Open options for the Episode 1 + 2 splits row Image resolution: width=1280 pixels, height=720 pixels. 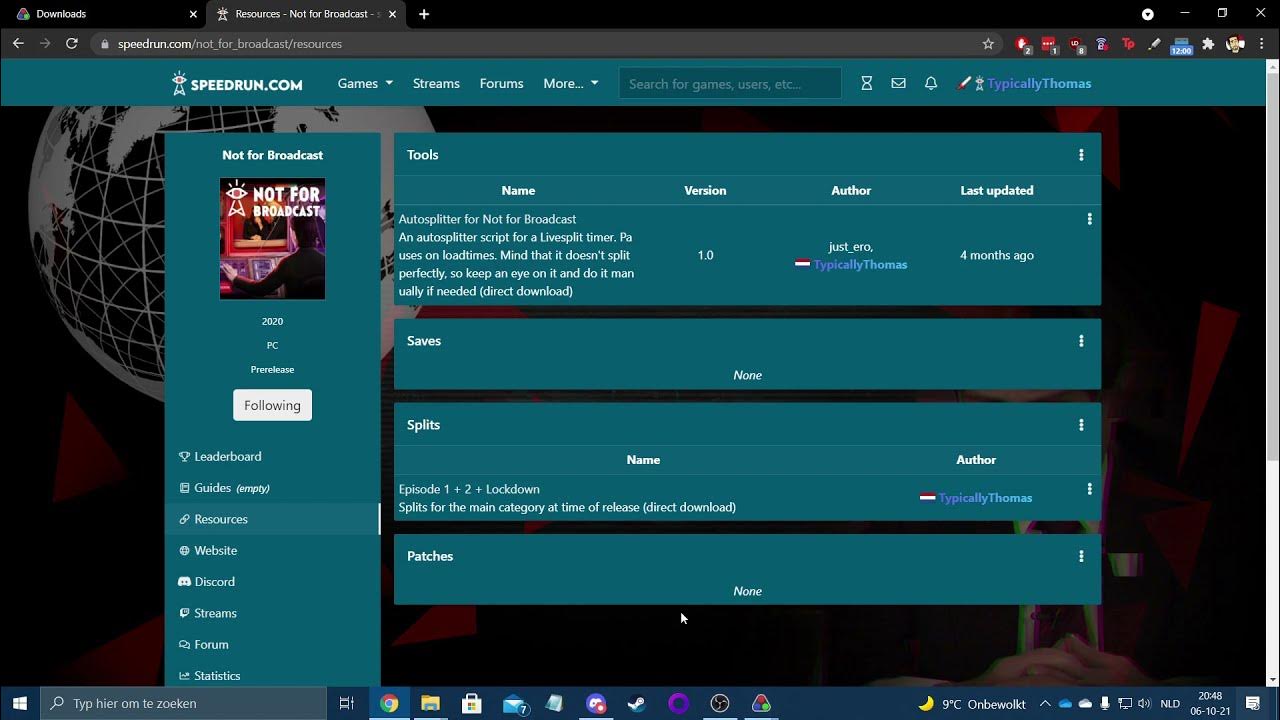1089,489
